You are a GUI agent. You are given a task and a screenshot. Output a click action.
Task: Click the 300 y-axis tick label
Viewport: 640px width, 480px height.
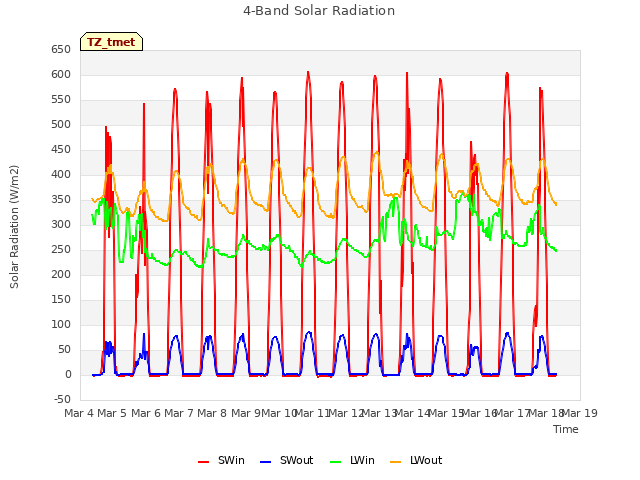61,224
